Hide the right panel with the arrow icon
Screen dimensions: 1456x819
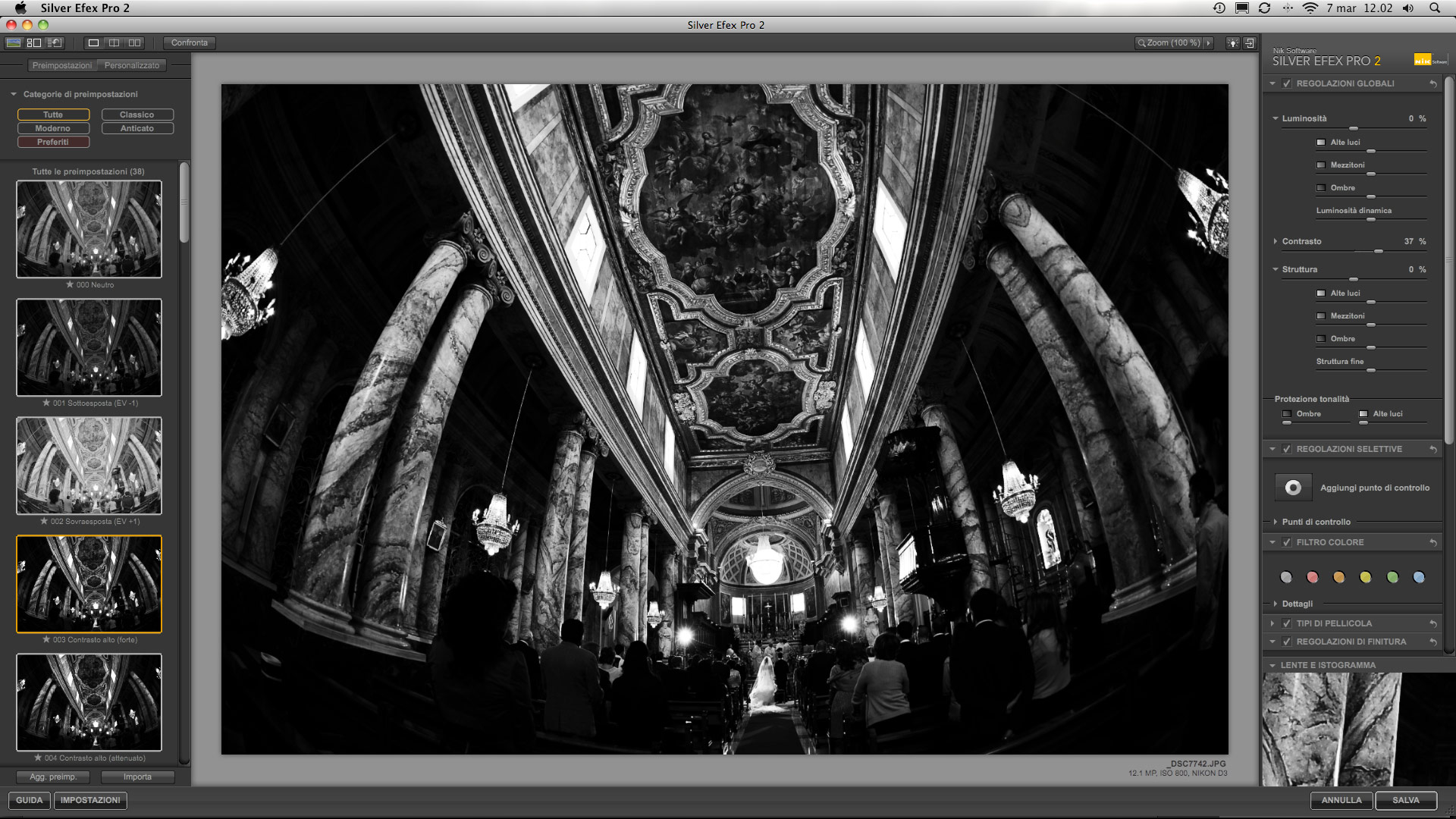1250,43
